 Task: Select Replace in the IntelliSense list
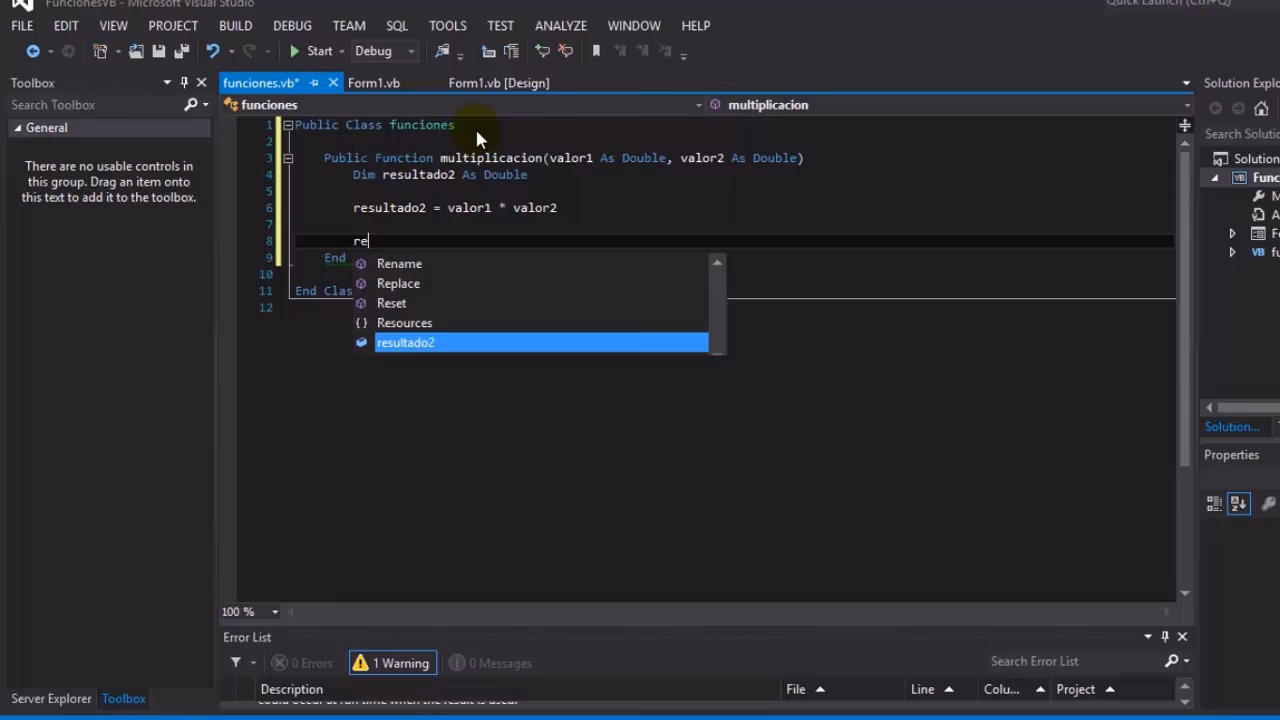coord(531,284)
